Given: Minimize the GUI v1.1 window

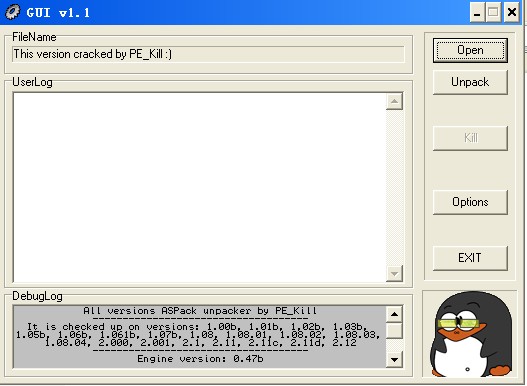Looking at the screenshot, I should point(477,12).
